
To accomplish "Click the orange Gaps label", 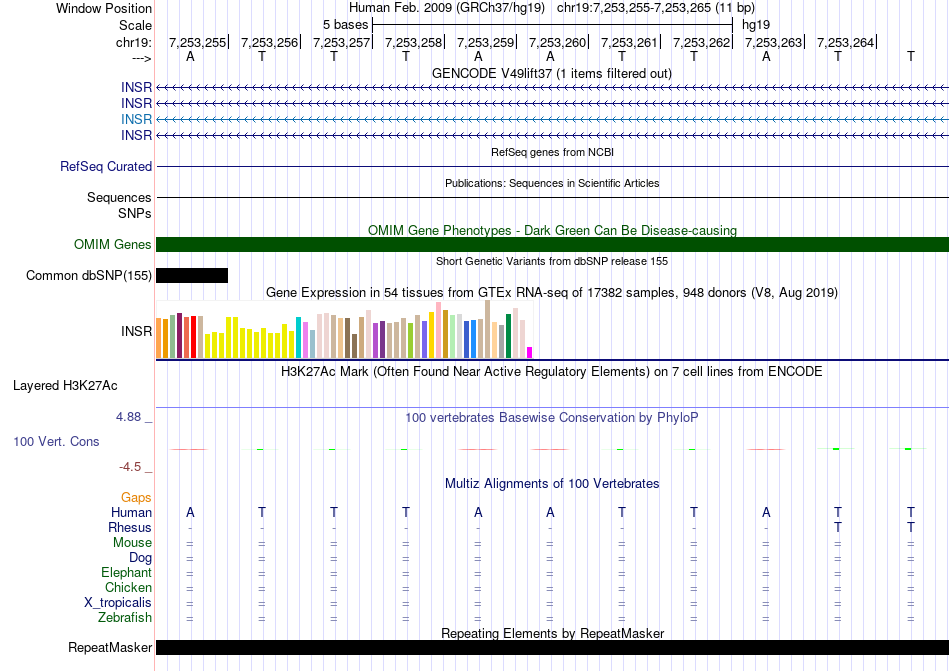I will coord(136,497).
